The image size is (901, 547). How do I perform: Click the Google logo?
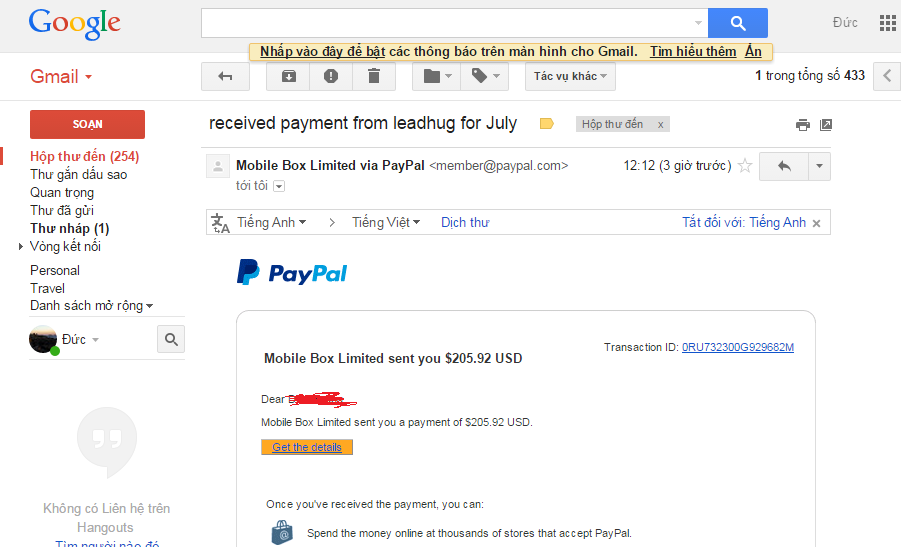(x=75, y=24)
